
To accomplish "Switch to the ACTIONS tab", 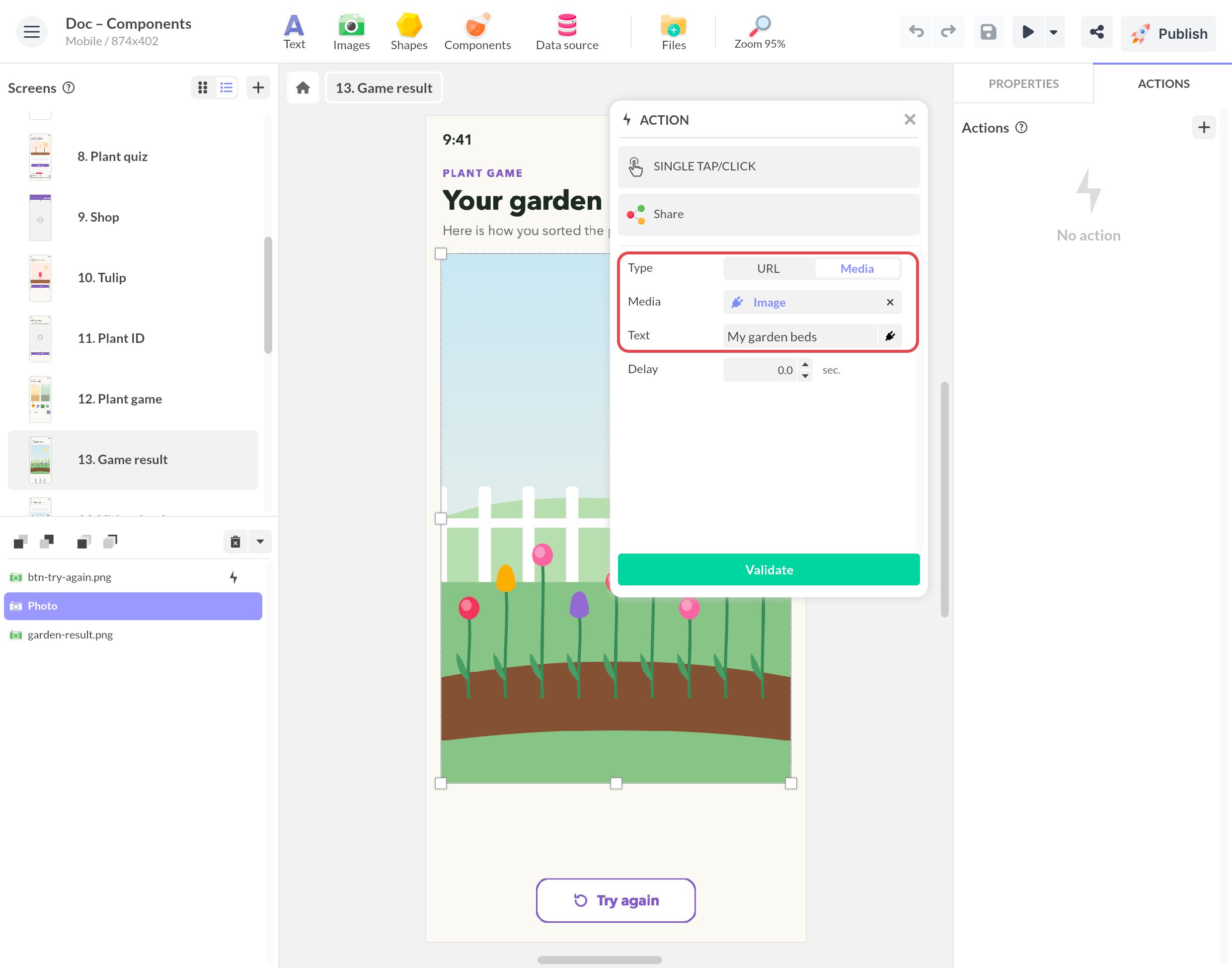I will pos(1163,83).
